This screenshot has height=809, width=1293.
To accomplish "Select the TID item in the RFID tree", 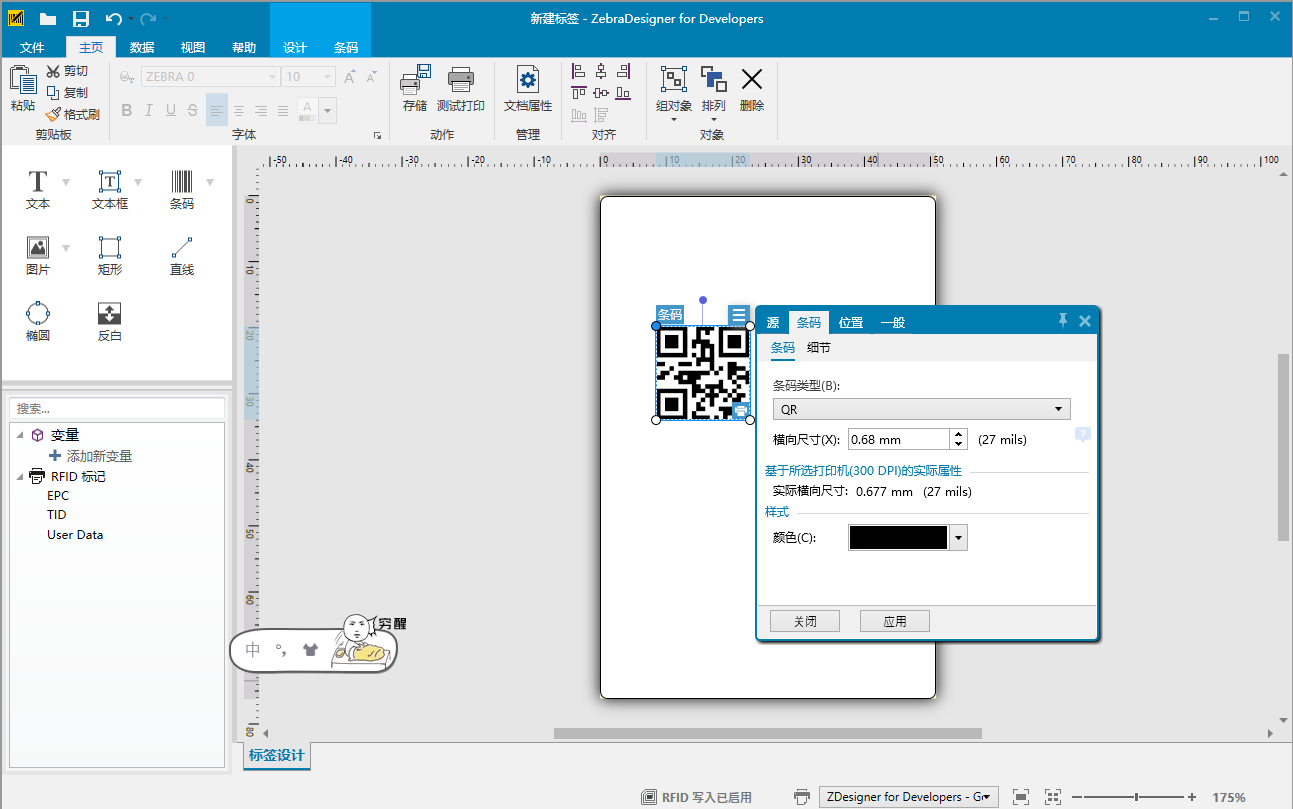I will [56, 514].
